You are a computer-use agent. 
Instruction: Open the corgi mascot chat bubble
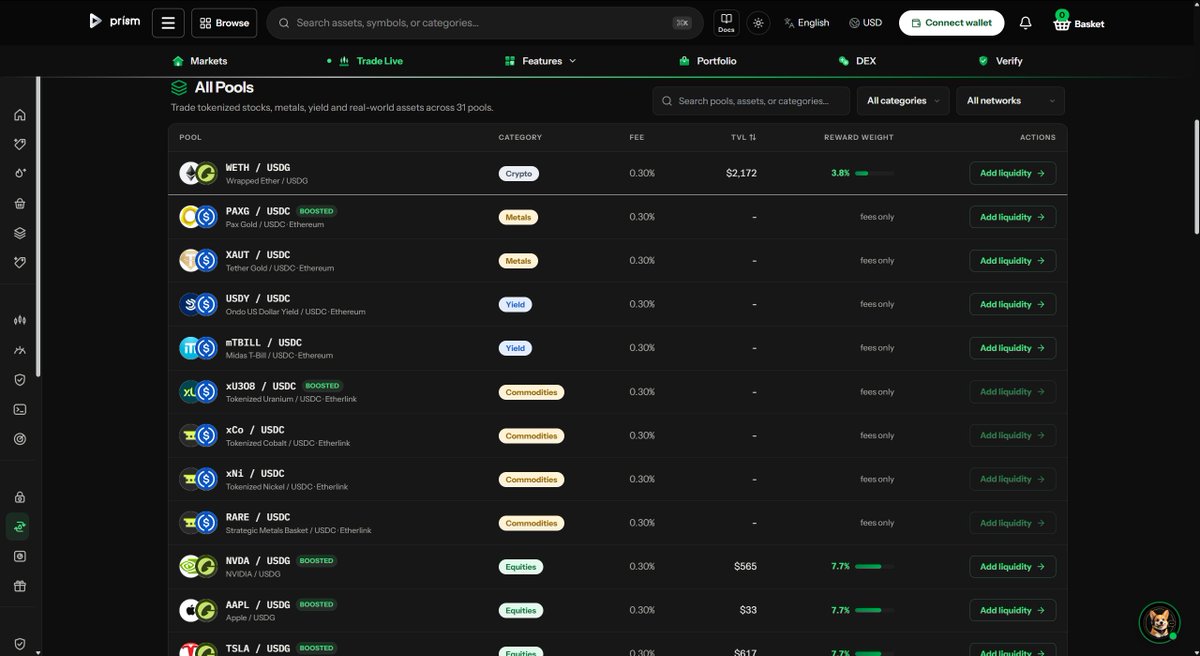point(1159,622)
